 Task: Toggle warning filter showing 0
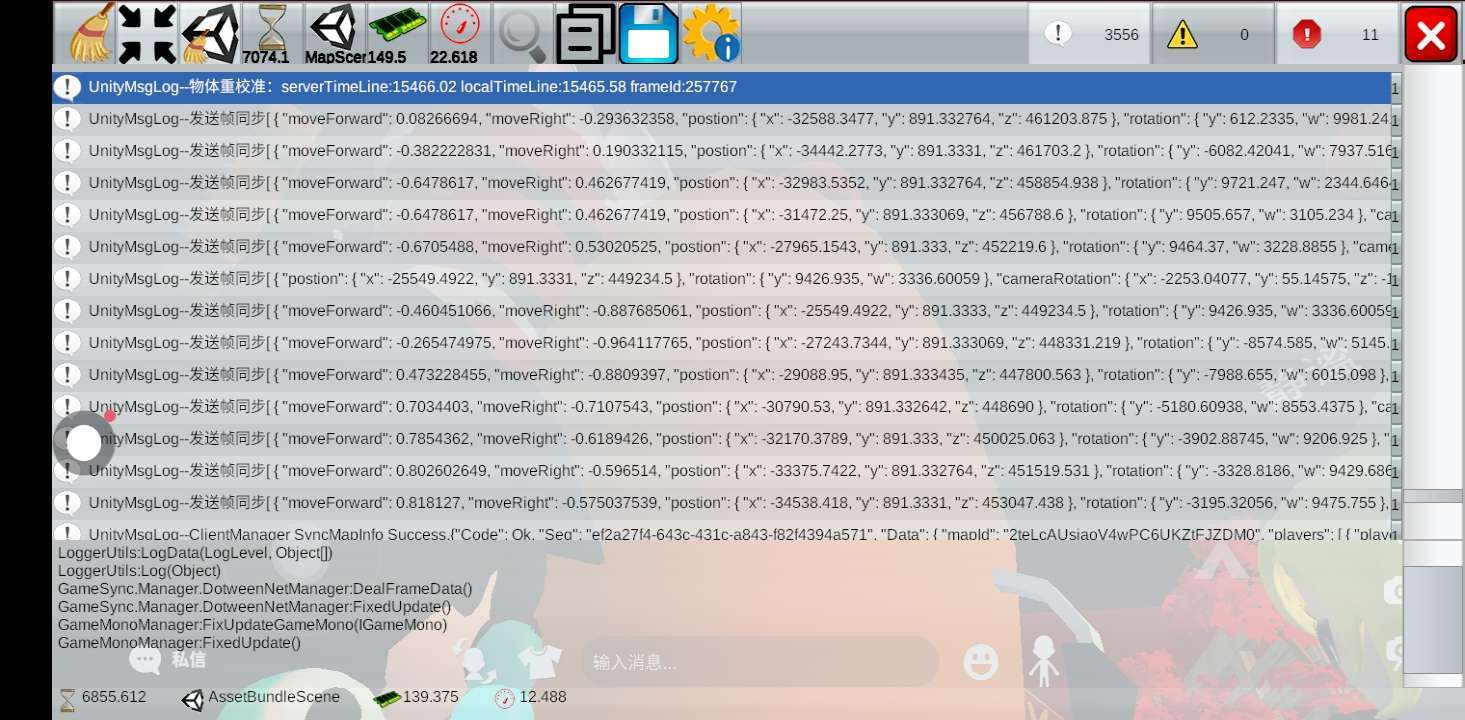click(1213, 34)
